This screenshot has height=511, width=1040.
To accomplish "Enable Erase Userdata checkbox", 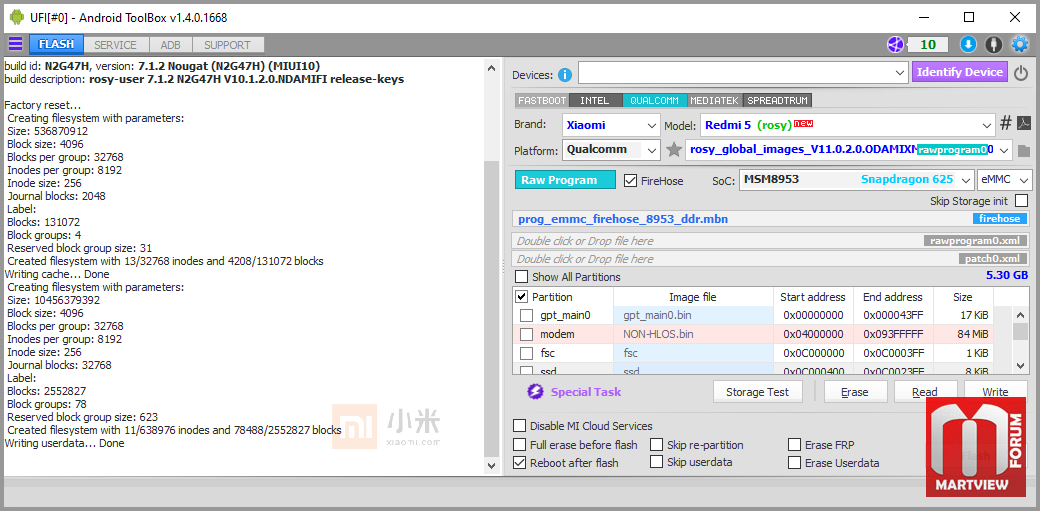I will (795, 463).
